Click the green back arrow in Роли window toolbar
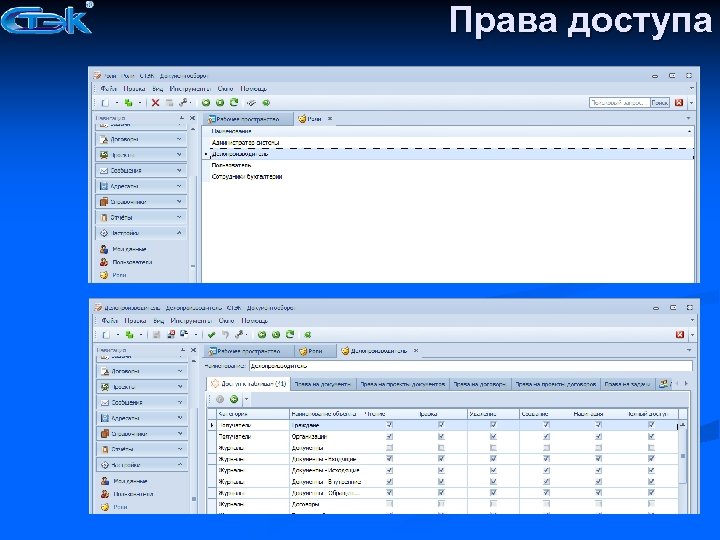720x540 pixels. (x=206, y=103)
